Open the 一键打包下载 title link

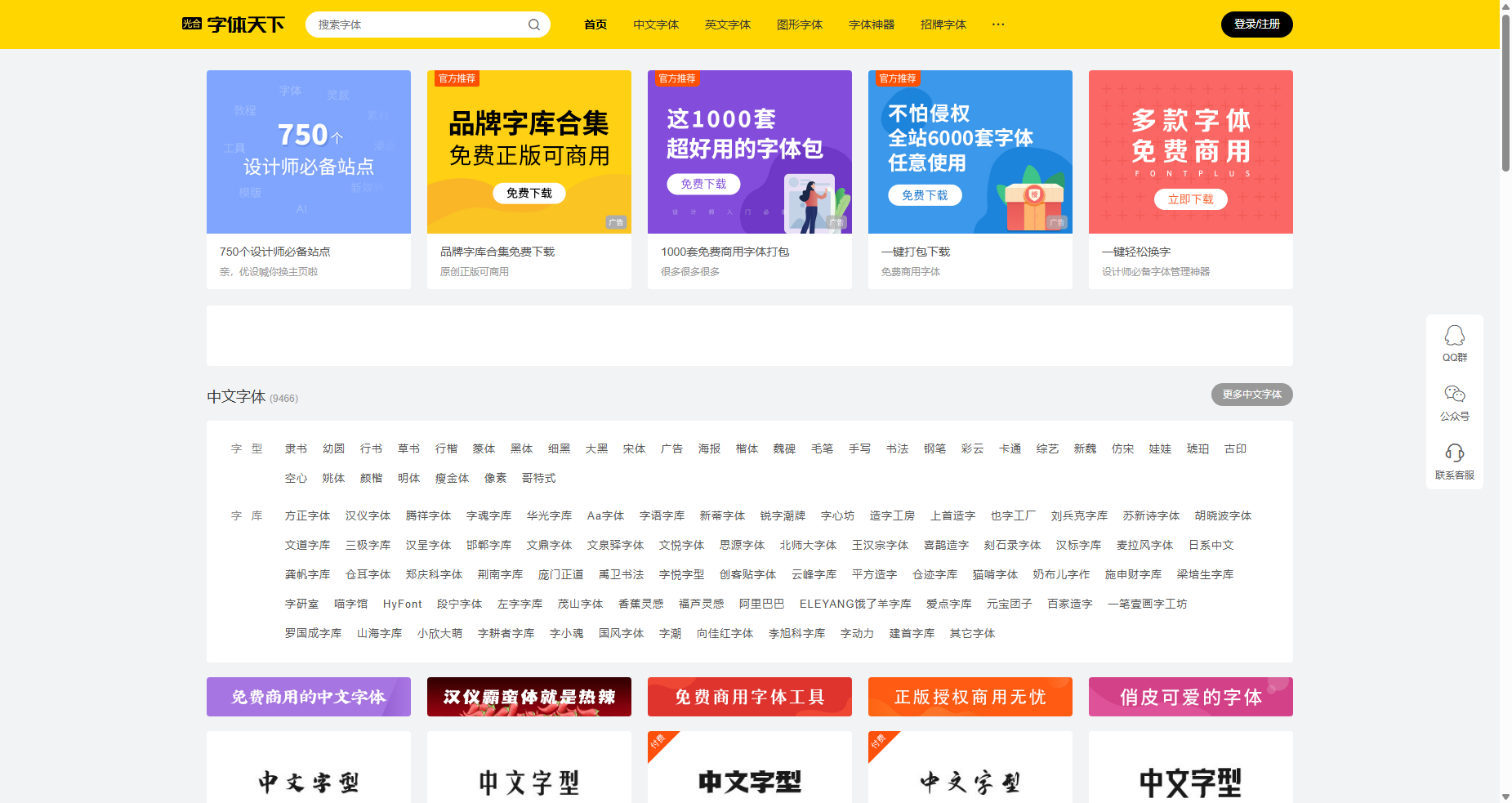pyautogui.click(x=916, y=252)
